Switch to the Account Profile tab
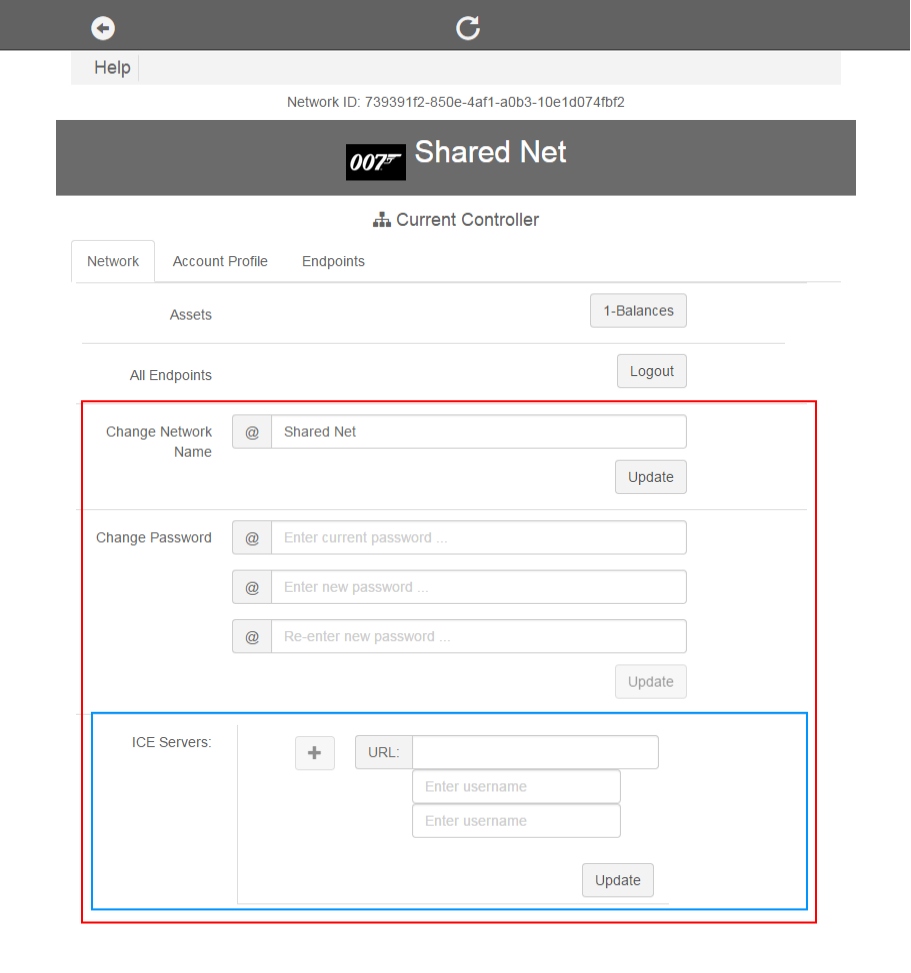This screenshot has width=911, height=973. [x=220, y=261]
